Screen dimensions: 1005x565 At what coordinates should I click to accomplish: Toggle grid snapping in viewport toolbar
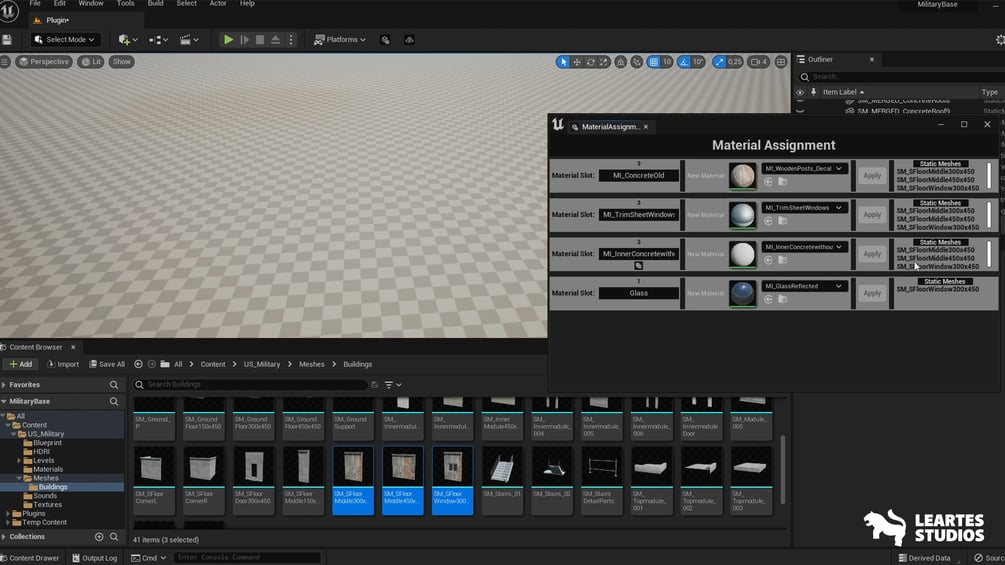[653, 62]
